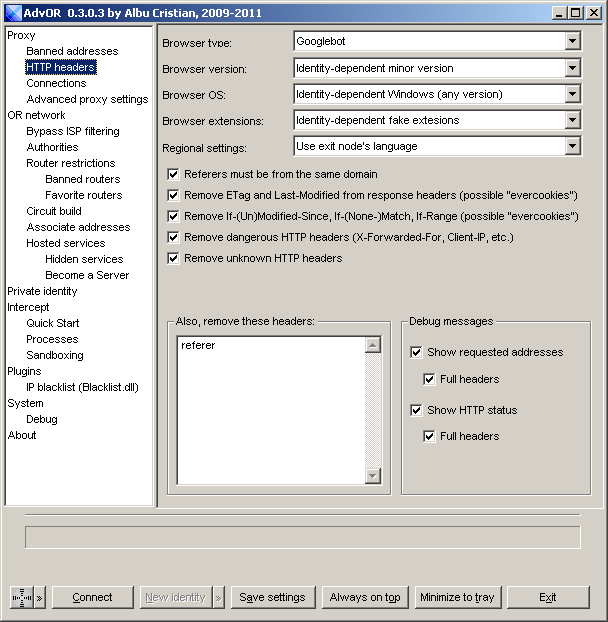Select About in the tree

[22, 436]
